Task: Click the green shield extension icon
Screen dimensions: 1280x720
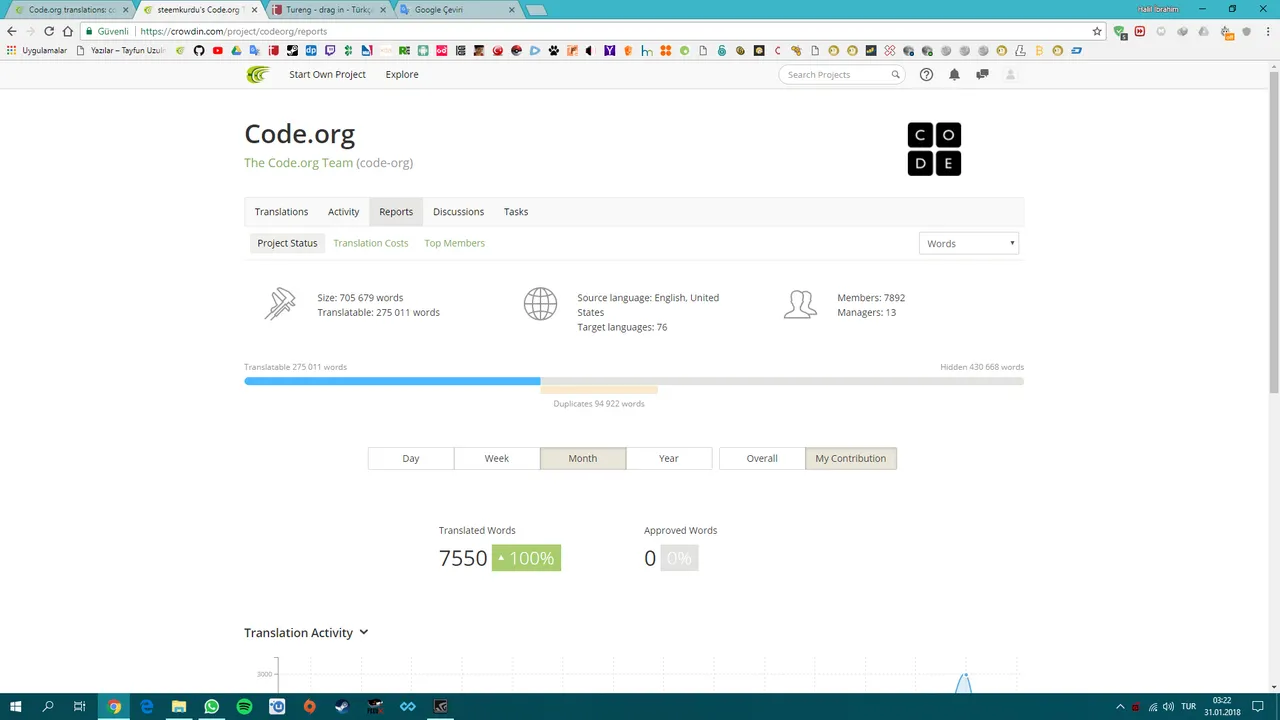Action: [x=1120, y=31]
